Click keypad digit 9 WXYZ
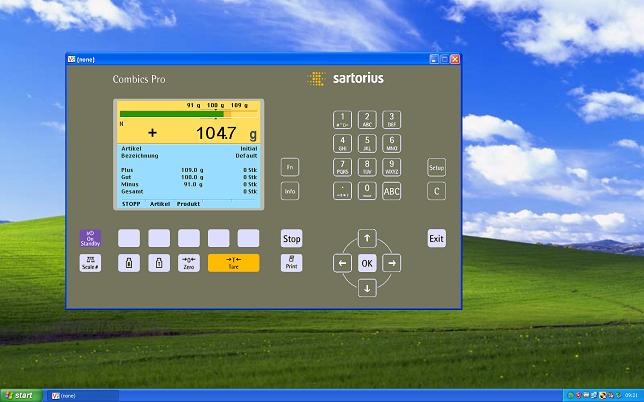Viewport: 644px width, 402px height. 391,168
